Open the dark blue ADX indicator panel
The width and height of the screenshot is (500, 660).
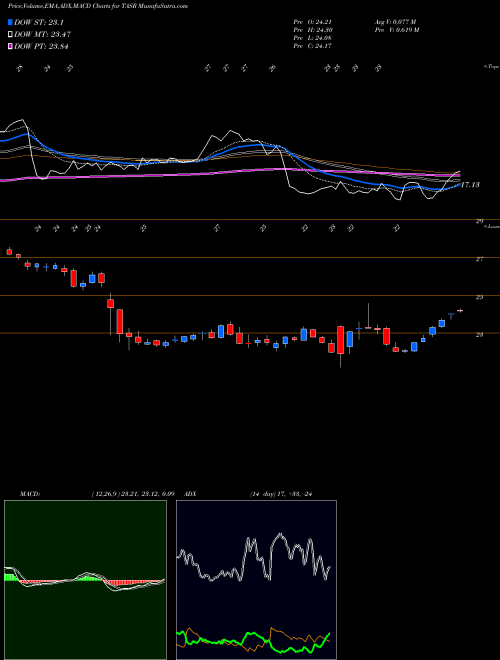256,580
